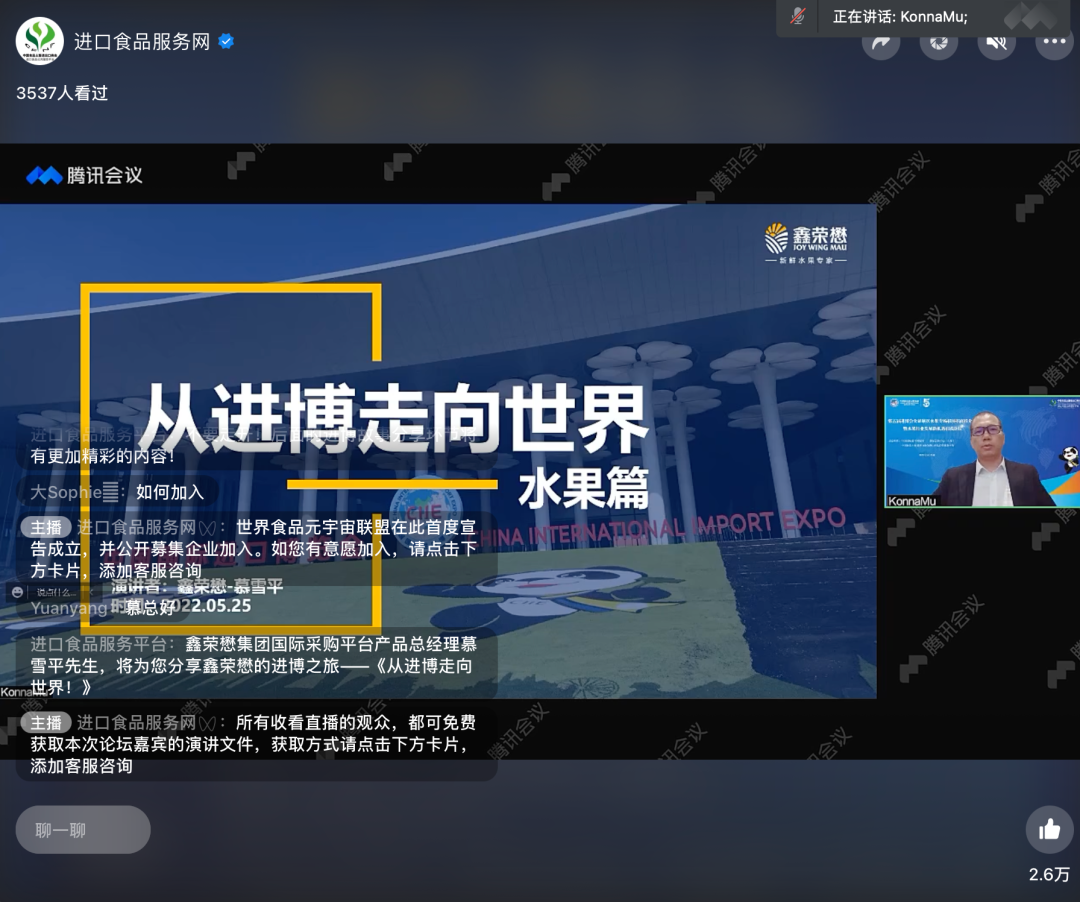The image size is (1080, 902).
Task: Select the KonnaMu speaker video thumbnail
Action: [982, 451]
